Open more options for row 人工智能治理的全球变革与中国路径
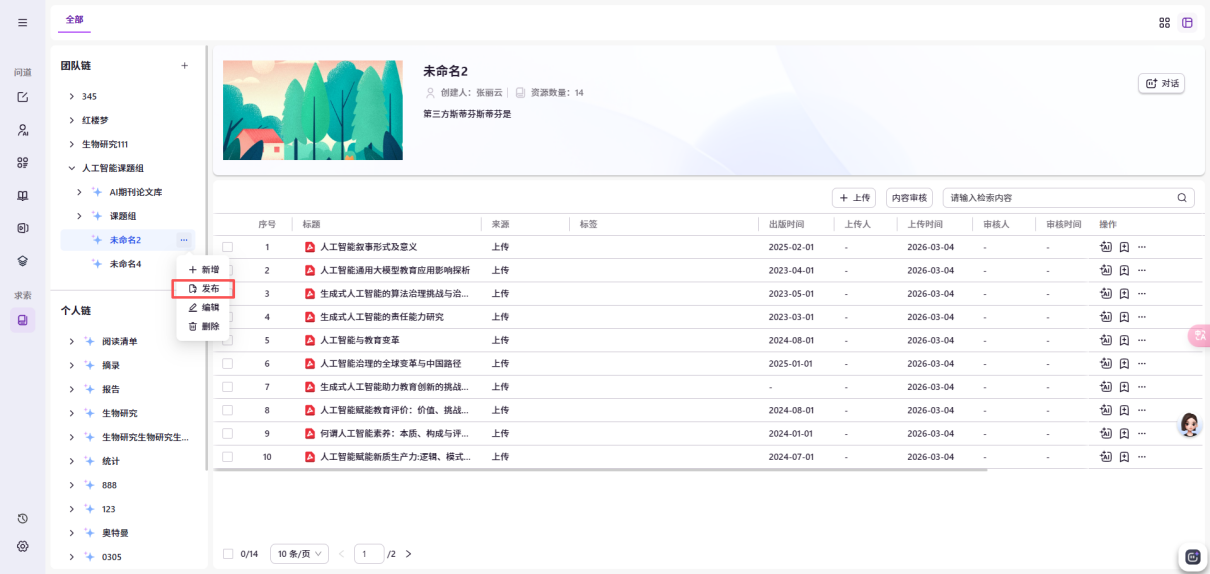1210x574 pixels. click(x=1141, y=363)
